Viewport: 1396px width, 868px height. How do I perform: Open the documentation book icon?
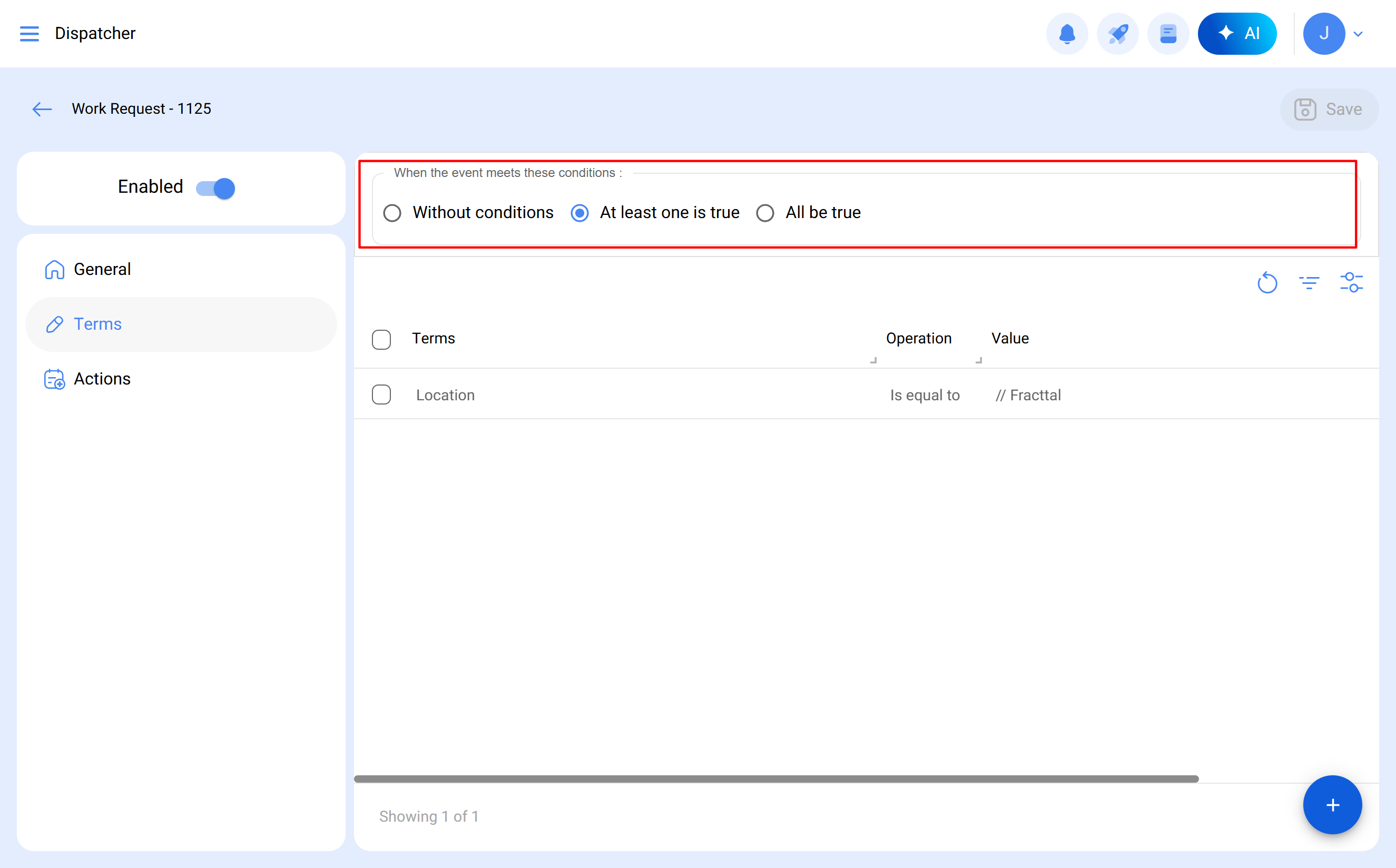point(1167,33)
